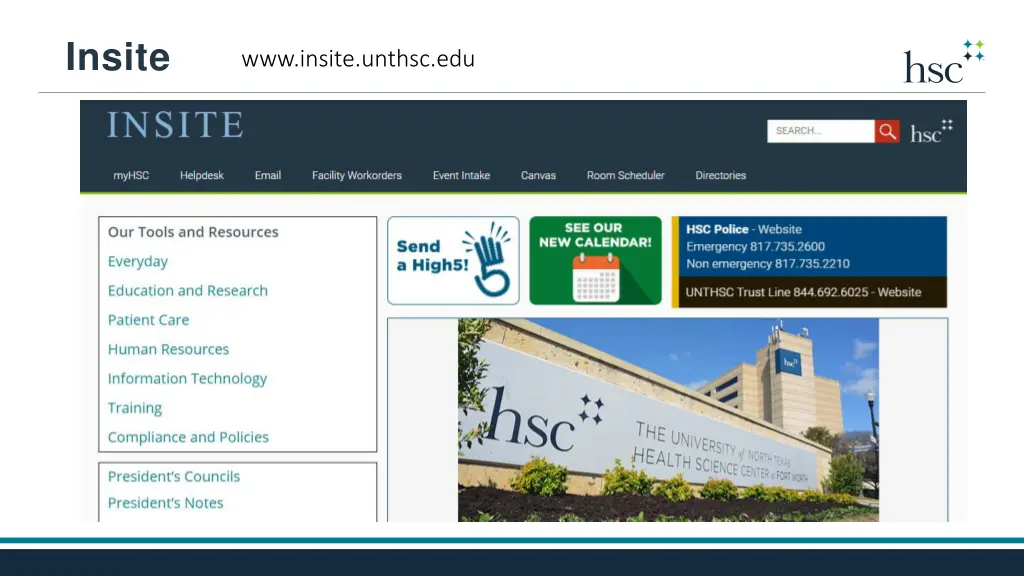This screenshot has height=576, width=1024.
Task: Select Event Intake in the navigation bar
Action: 461,176
